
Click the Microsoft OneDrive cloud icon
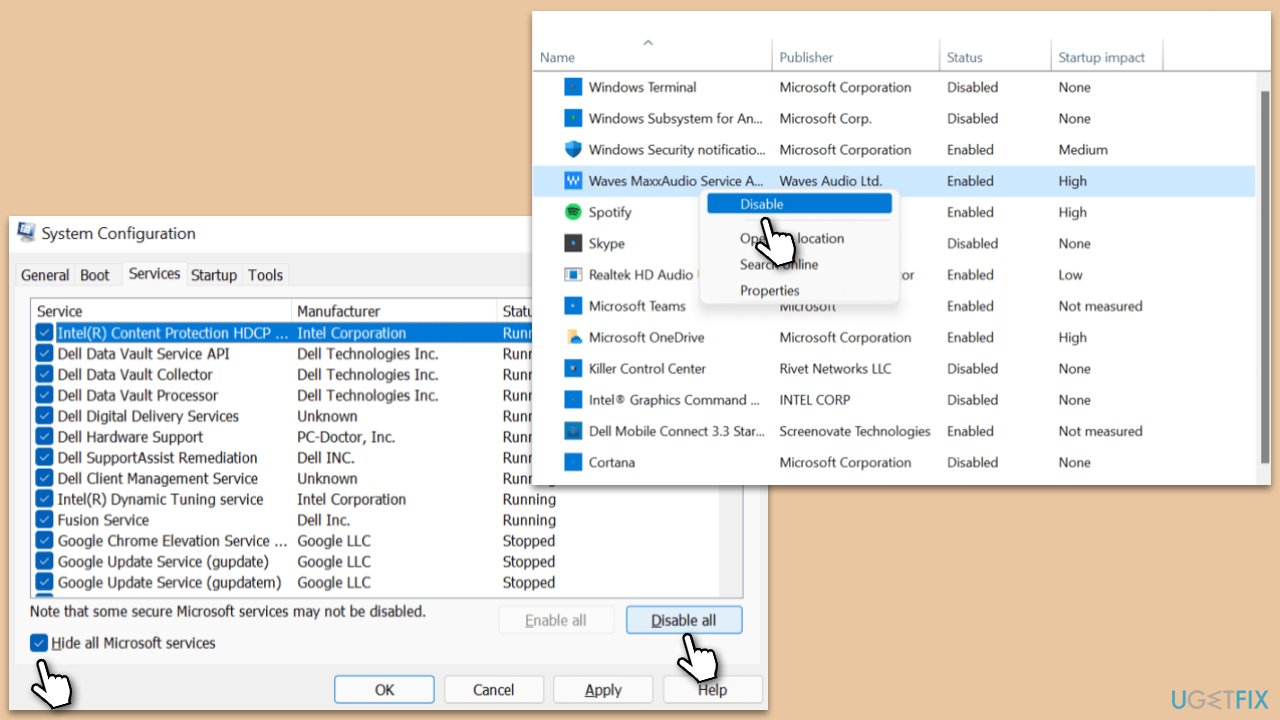pyautogui.click(x=573, y=337)
